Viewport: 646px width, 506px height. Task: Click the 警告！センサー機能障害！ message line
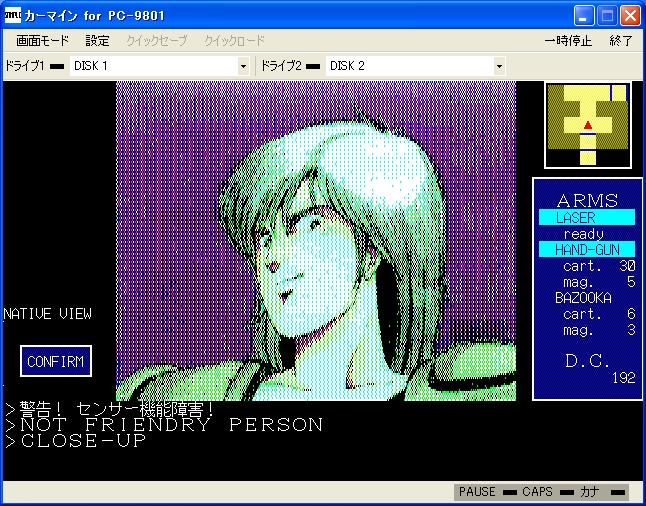[110, 409]
